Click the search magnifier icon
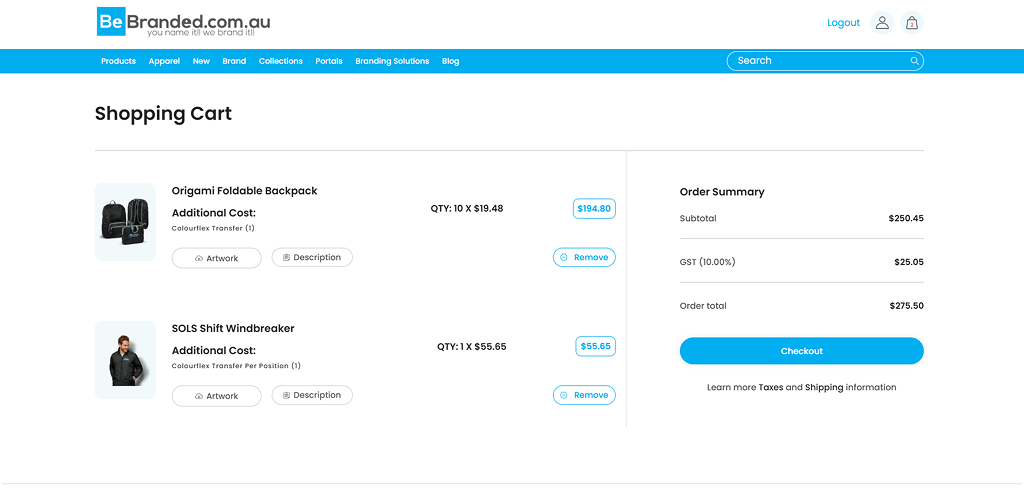The height and width of the screenshot is (495, 1024). [x=914, y=61]
